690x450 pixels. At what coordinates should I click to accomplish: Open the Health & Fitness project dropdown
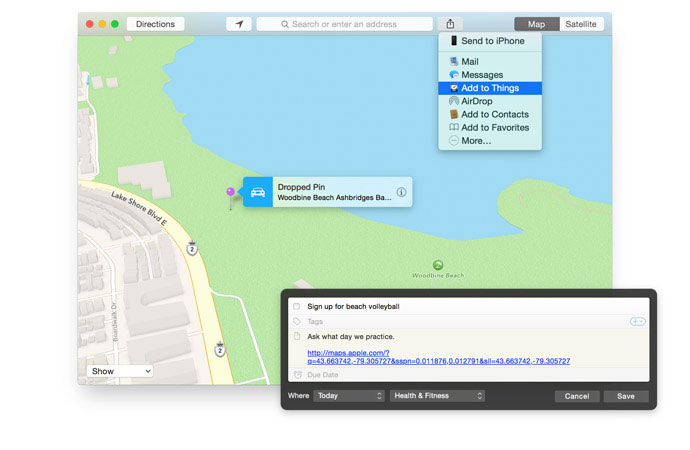coord(437,396)
